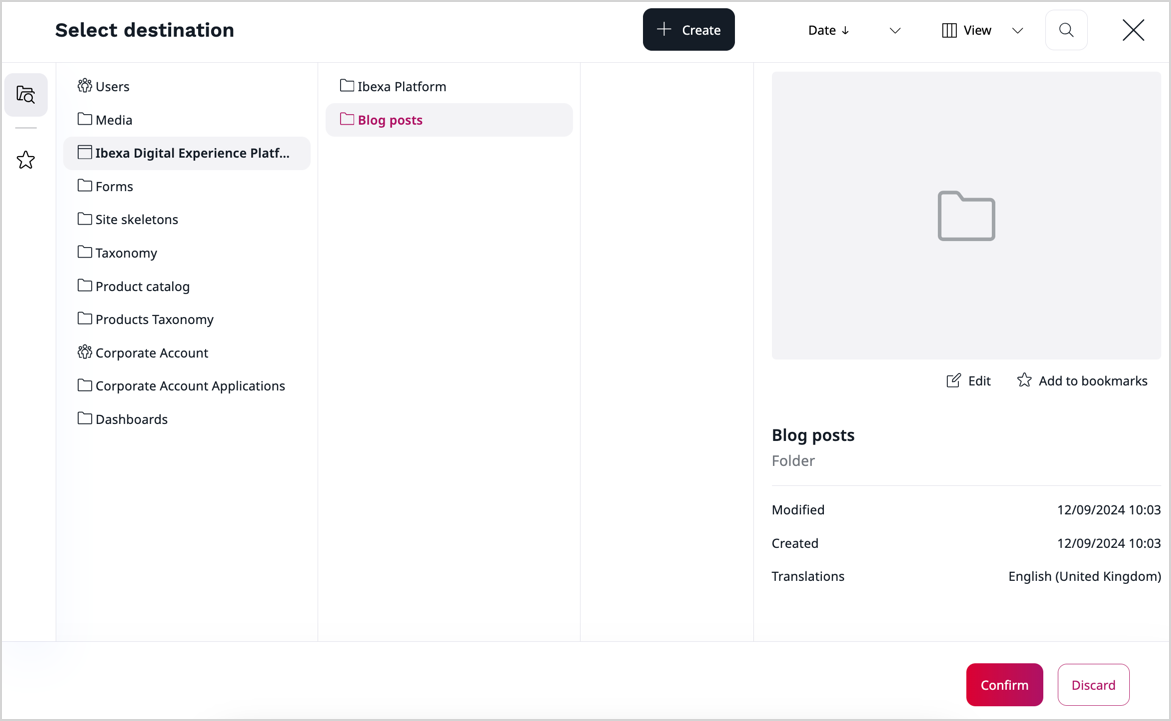Choose the Blog posts folder
This screenshot has width=1171, height=721.
(390, 120)
